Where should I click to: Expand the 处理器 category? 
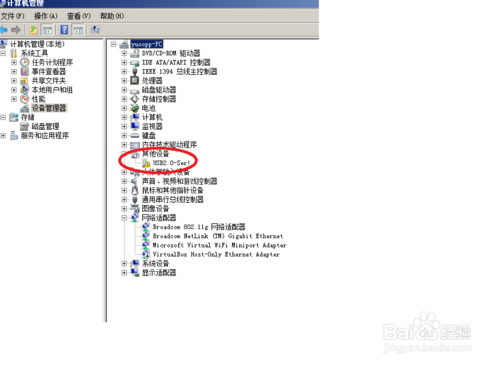(x=124, y=81)
